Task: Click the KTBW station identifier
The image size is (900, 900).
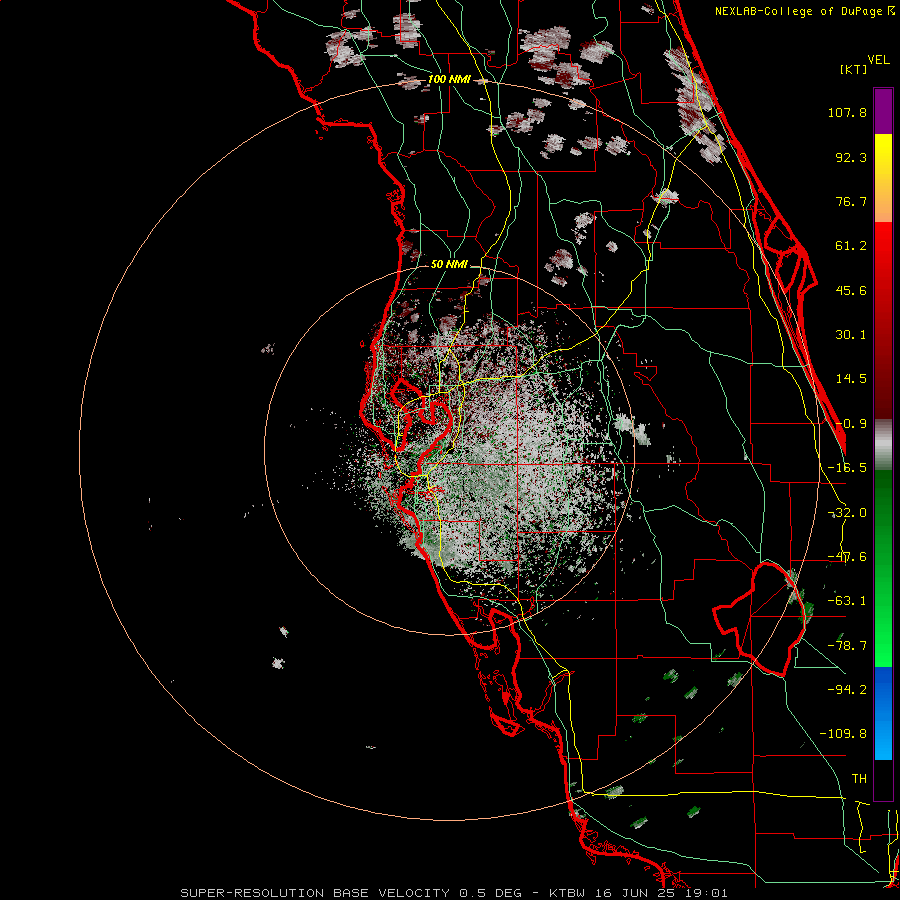Action: 568,893
